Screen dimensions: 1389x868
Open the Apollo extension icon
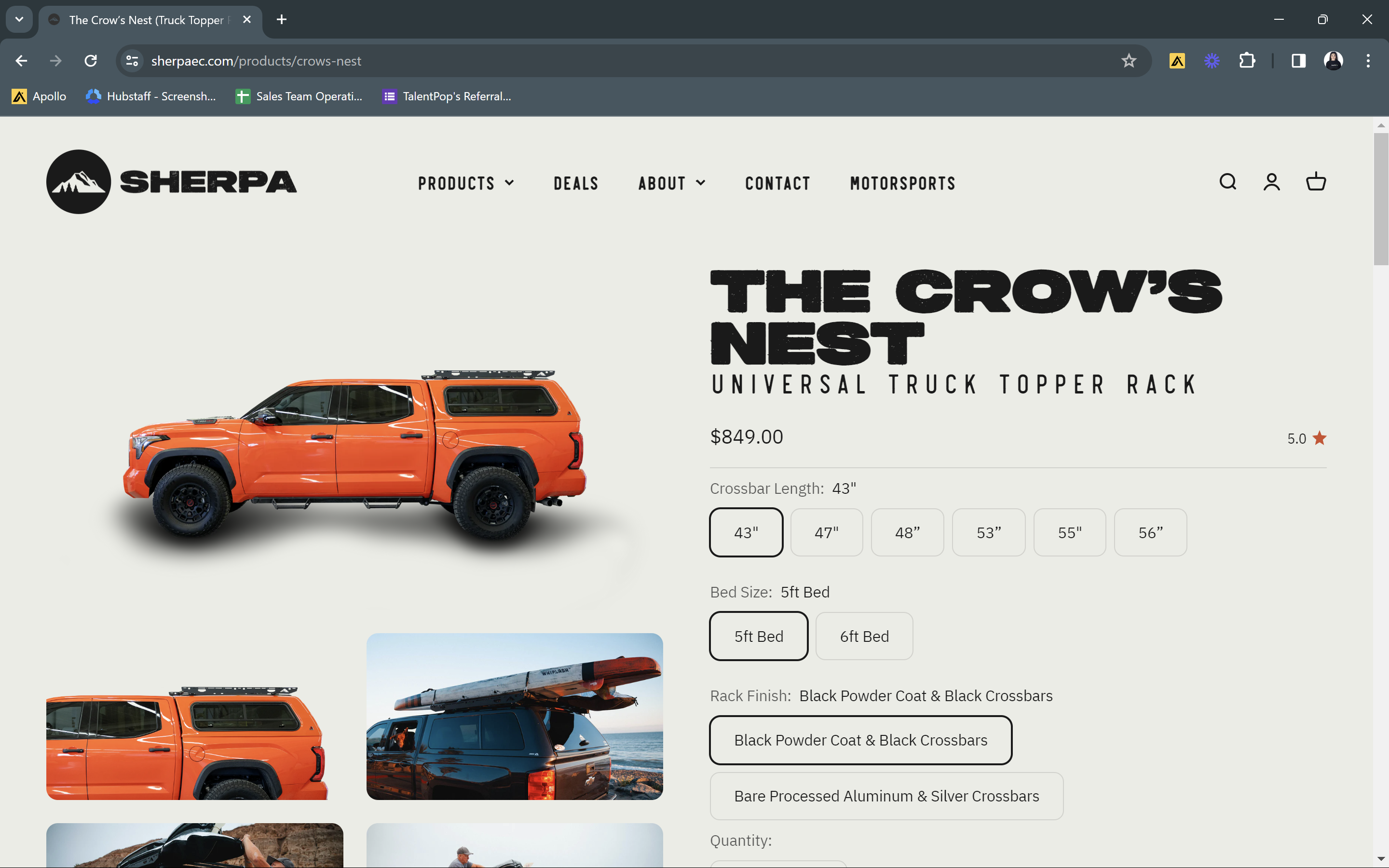(x=1177, y=61)
